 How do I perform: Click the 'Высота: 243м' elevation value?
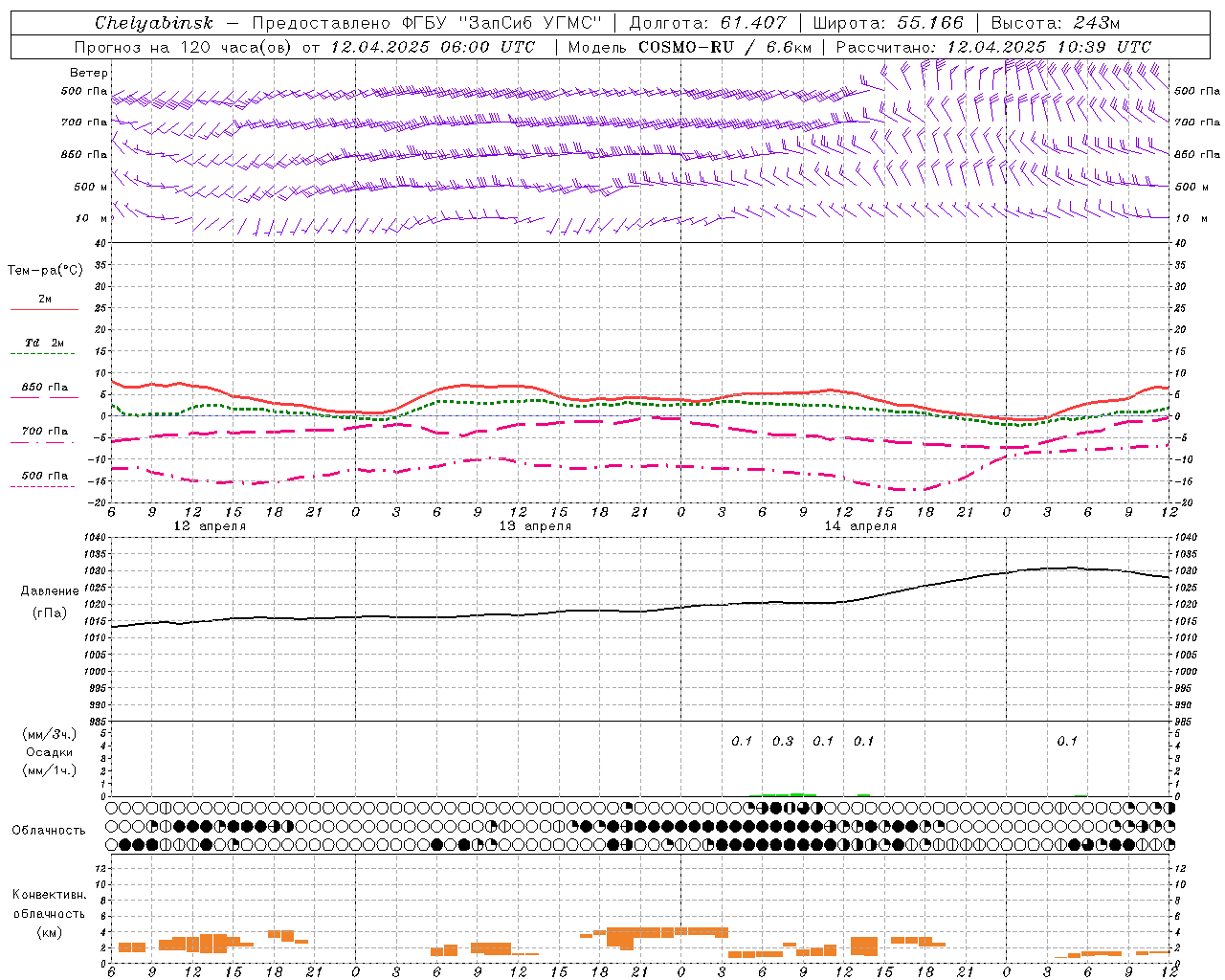click(x=1056, y=23)
